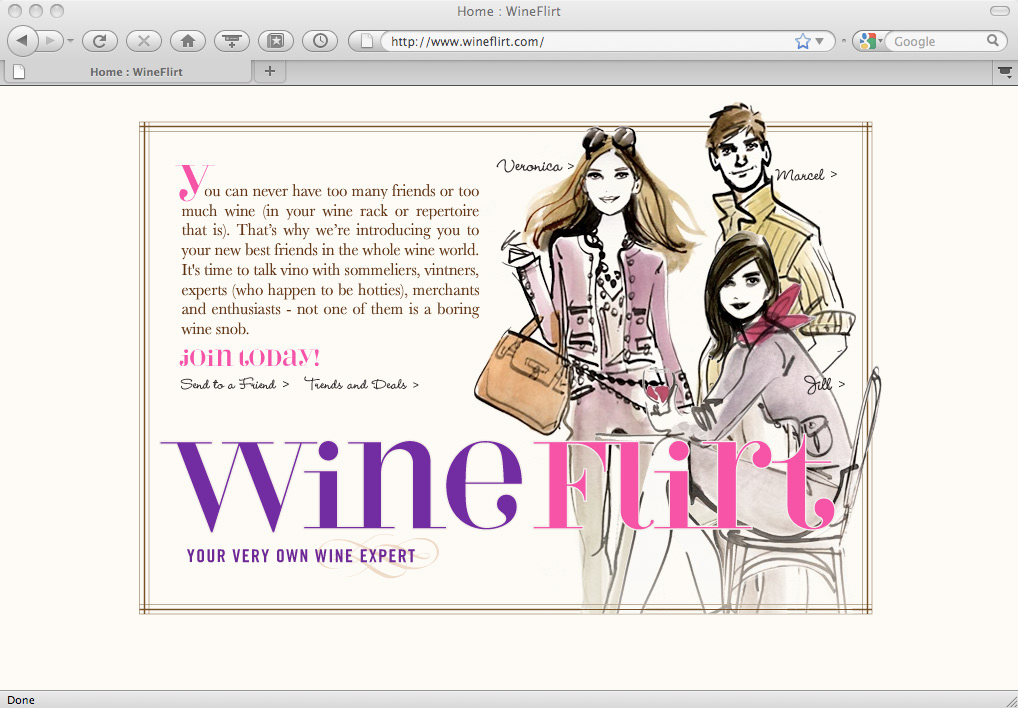This screenshot has width=1018, height=708.
Task: Open the history clock icon
Action: [320, 41]
